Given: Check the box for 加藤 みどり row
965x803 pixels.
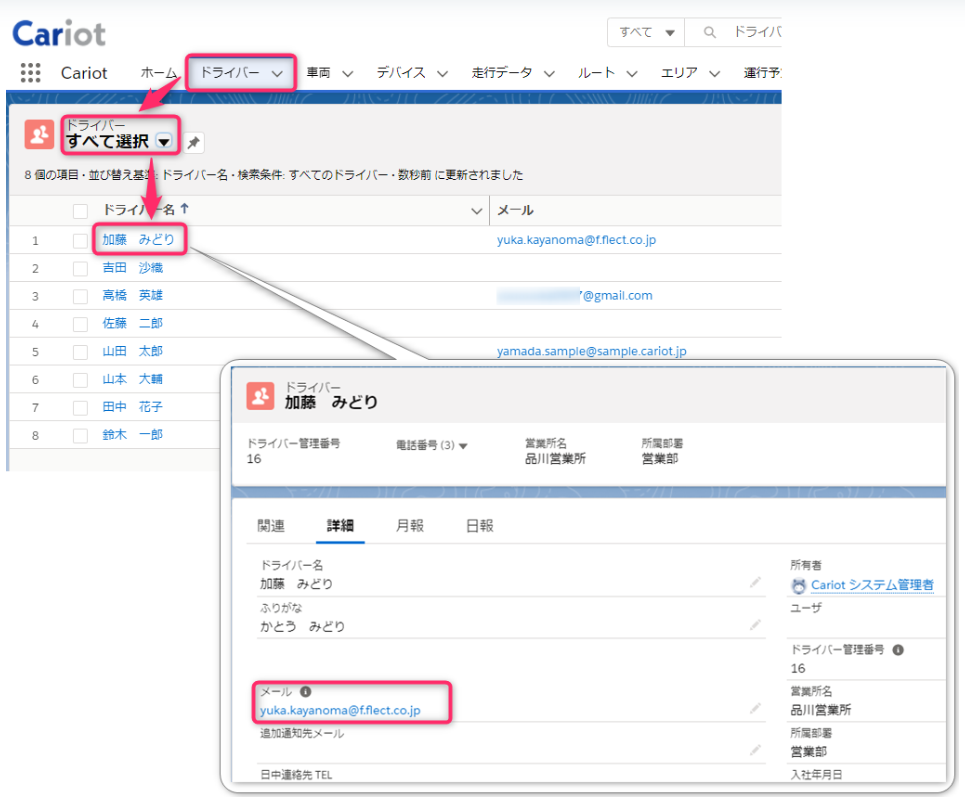Looking at the screenshot, I should tap(80, 241).
